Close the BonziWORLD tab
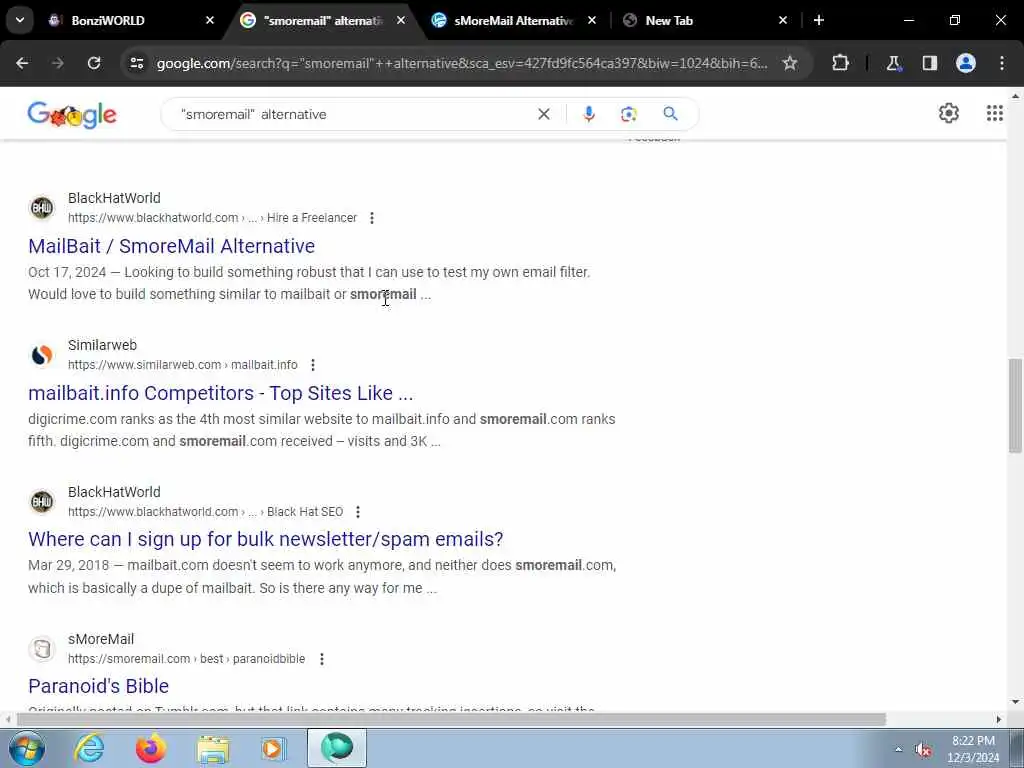This screenshot has width=1024, height=768. click(x=210, y=21)
